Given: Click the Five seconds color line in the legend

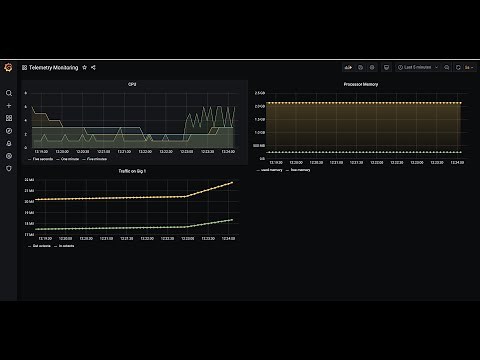Looking at the screenshot, I should click(30, 159).
